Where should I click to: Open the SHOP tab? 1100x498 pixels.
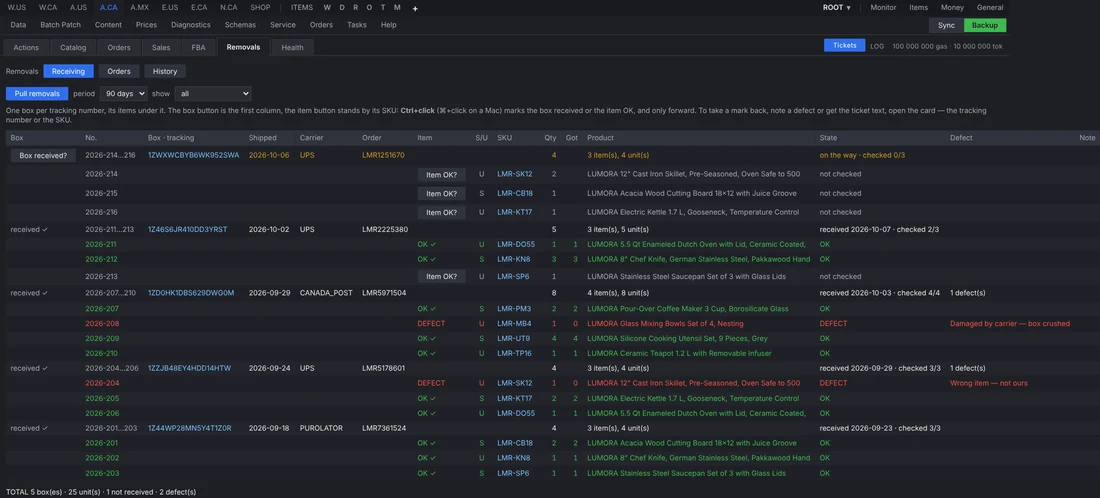260,7
